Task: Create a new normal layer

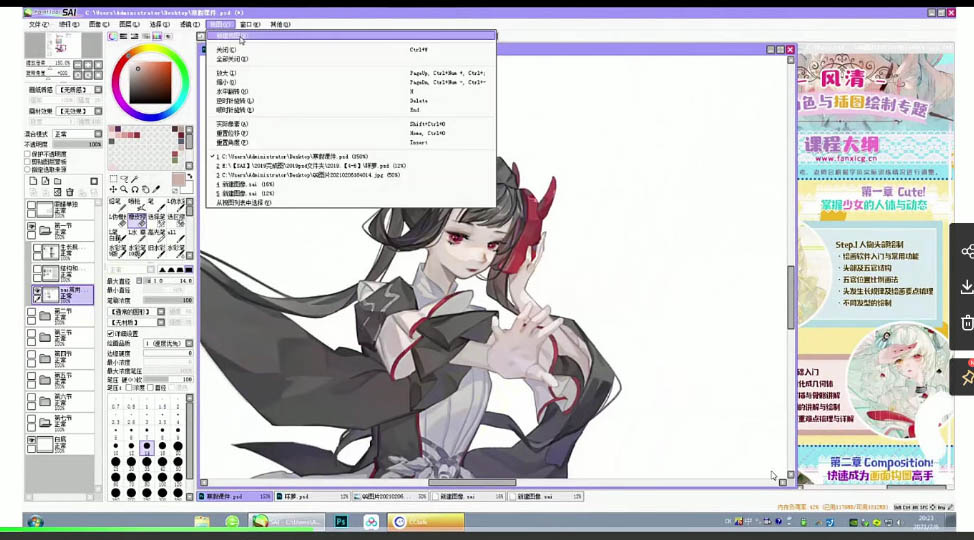Action: coord(33,181)
